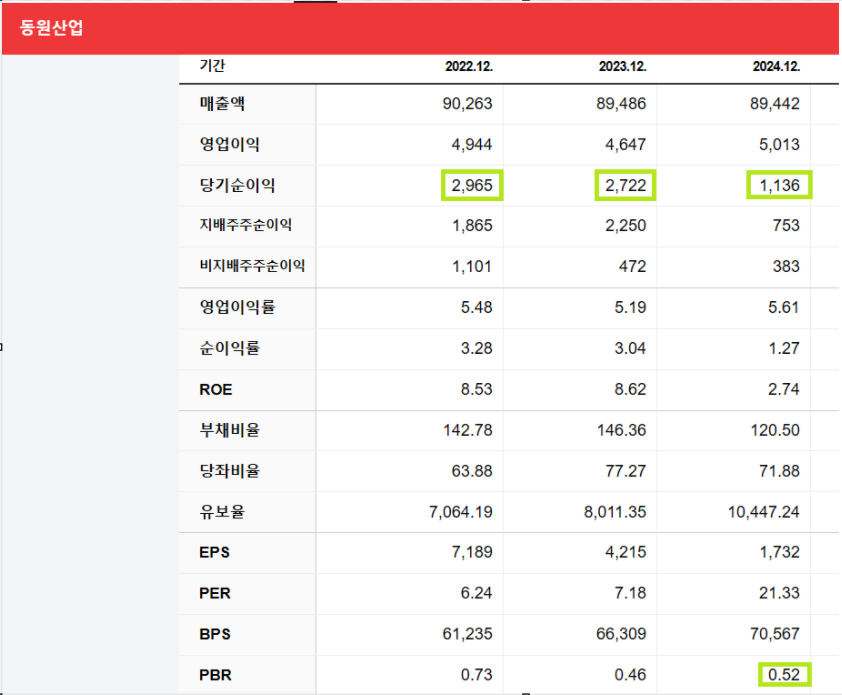The image size is (842, 695).
Task: Click the 매출액 value 89,442
Action: 774,103
